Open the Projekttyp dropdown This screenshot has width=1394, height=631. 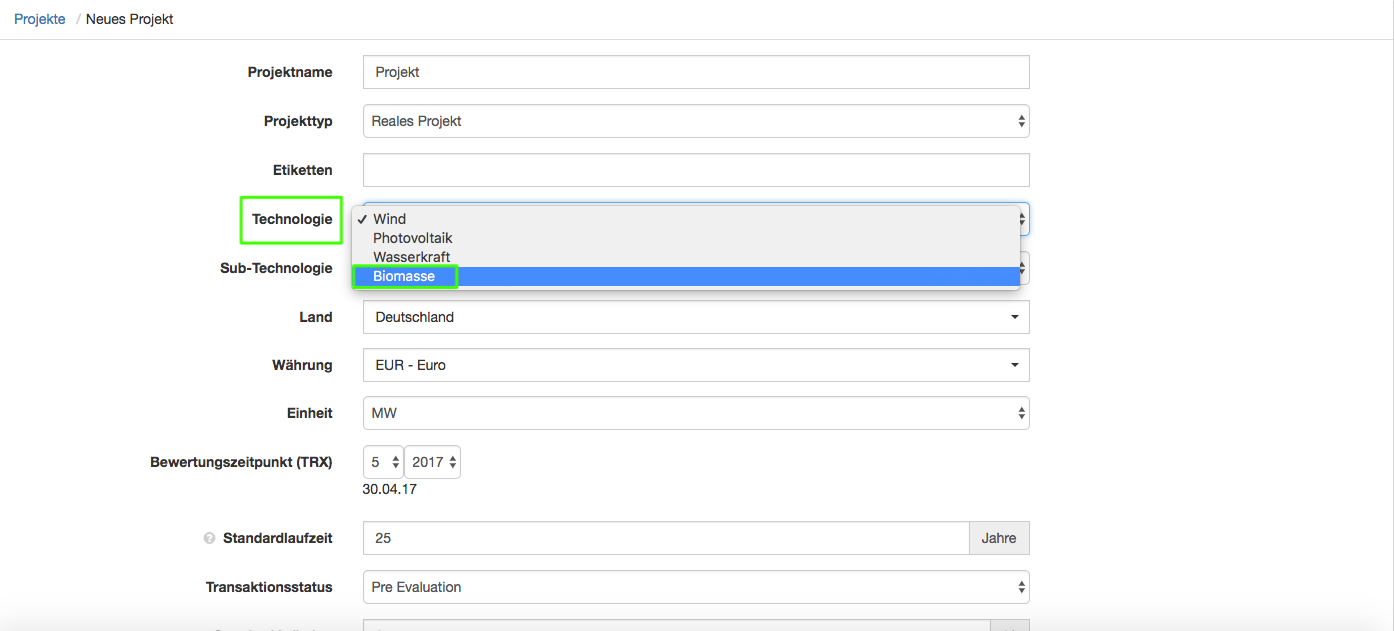(695, 121)
